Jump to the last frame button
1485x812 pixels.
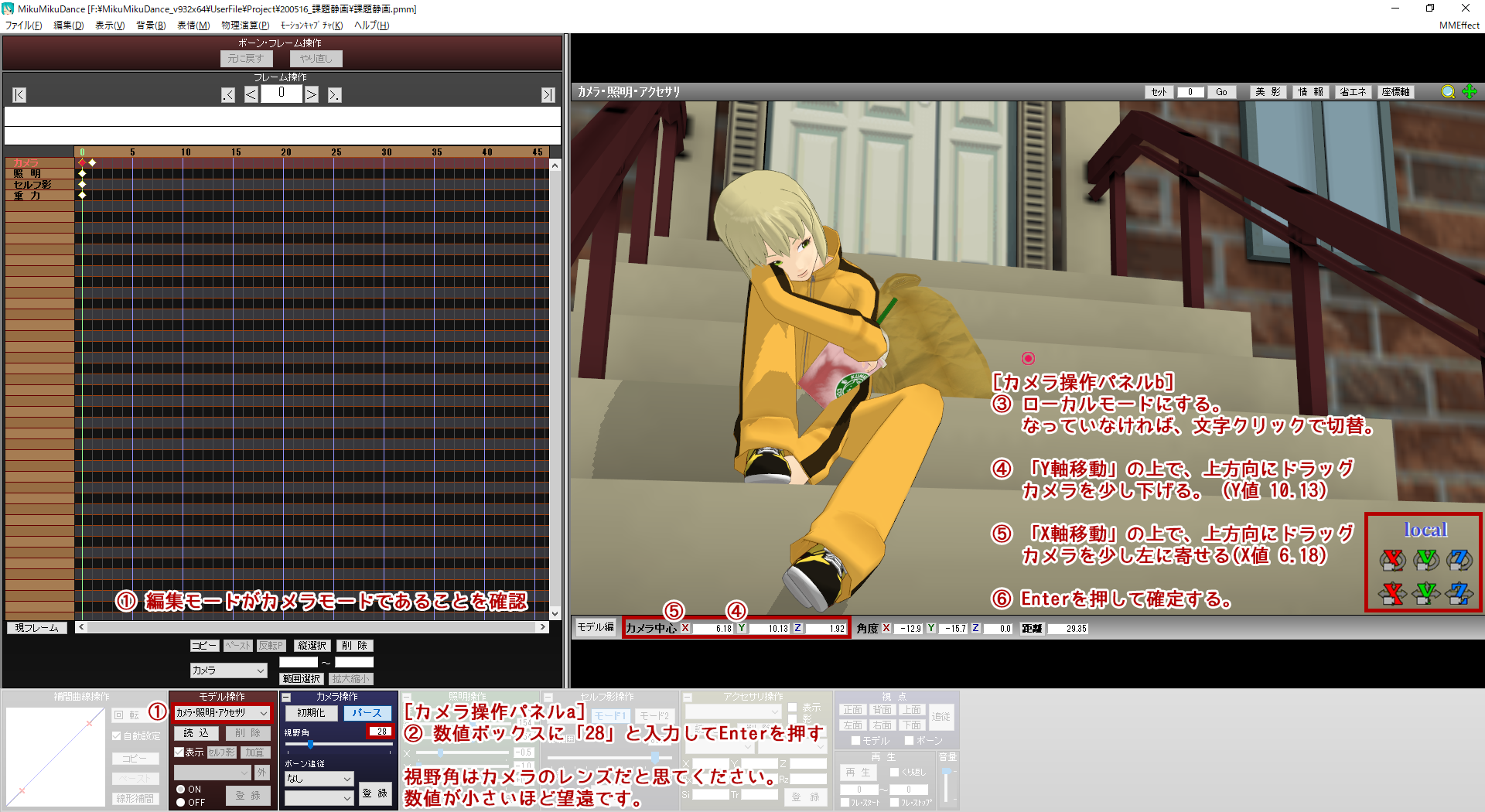548,95
